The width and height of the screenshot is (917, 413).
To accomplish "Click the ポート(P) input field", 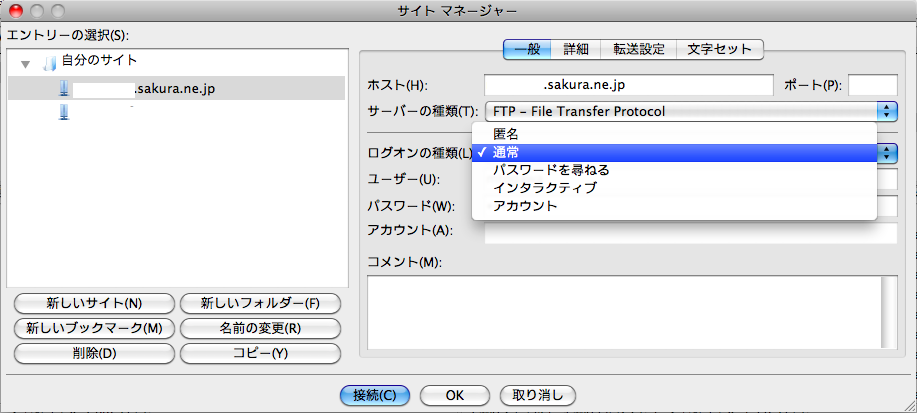I will pos(872,85).
